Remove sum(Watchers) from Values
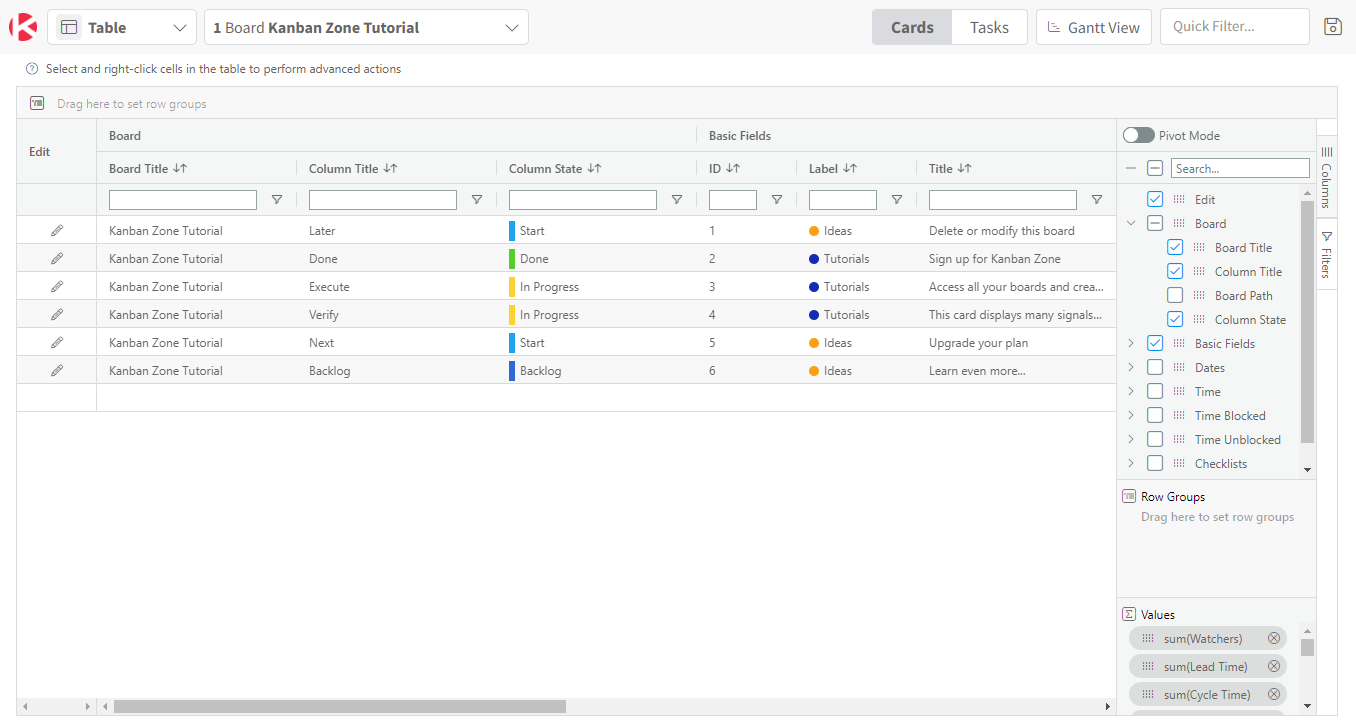 (1274, 638)
